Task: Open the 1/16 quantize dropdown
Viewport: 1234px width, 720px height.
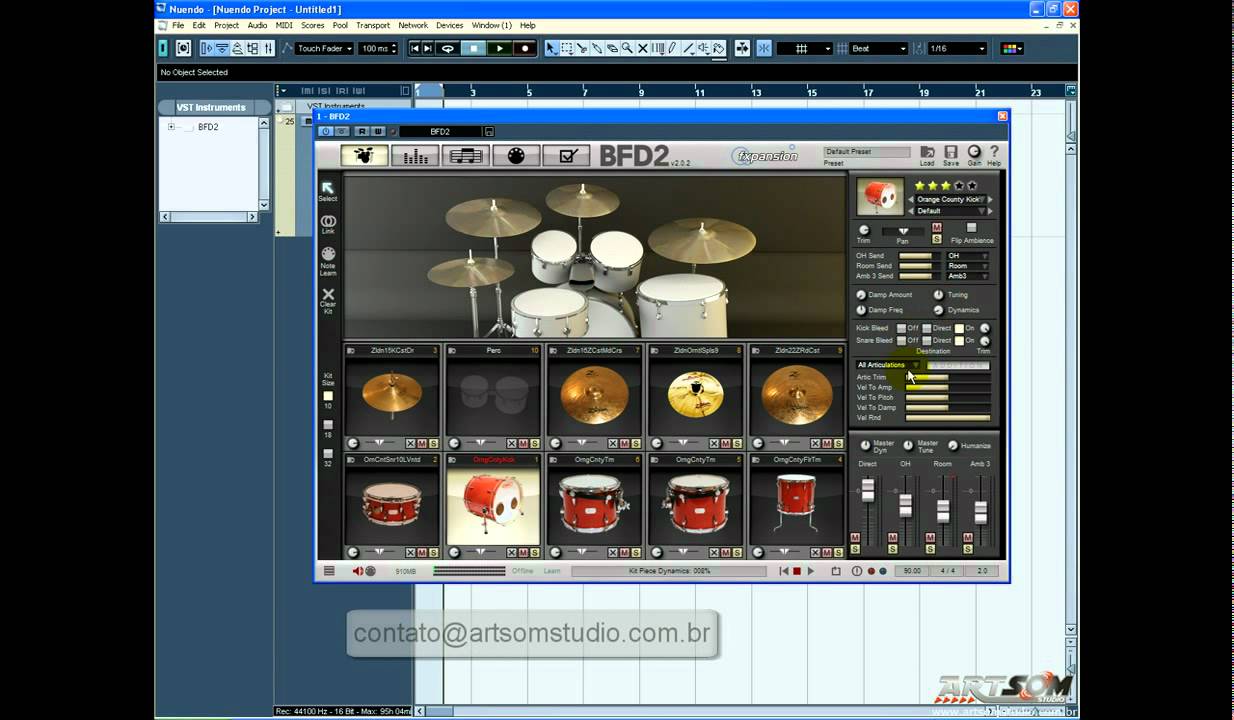Action: 957,48
